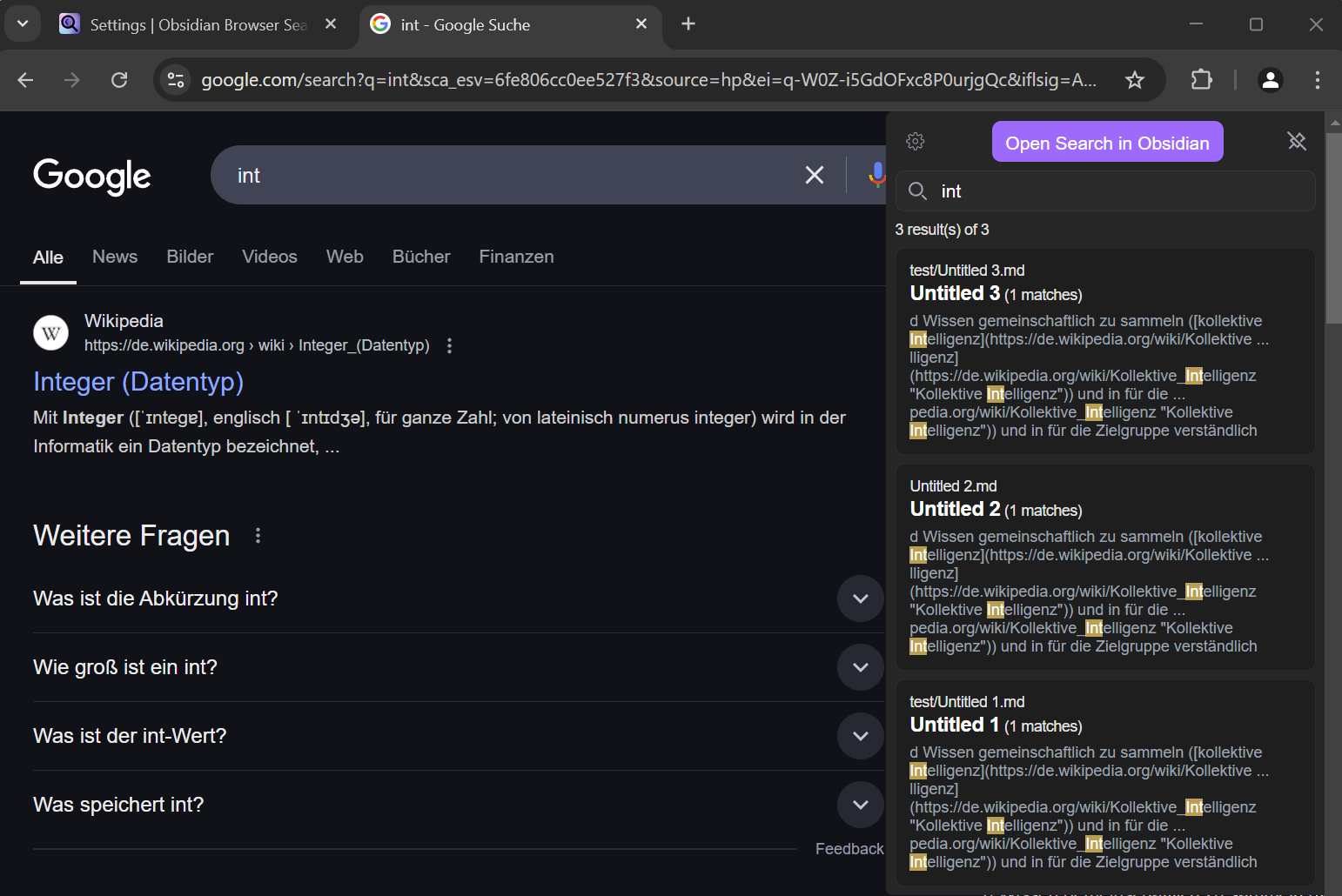
Task: Open a new browser tab
Action: pyautogui.click(x=688, y=23)
